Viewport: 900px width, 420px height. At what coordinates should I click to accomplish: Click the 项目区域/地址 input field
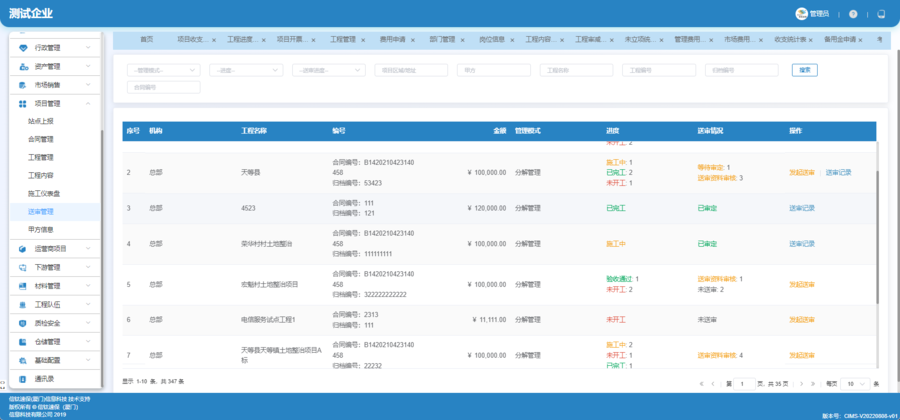coord(412,70)
